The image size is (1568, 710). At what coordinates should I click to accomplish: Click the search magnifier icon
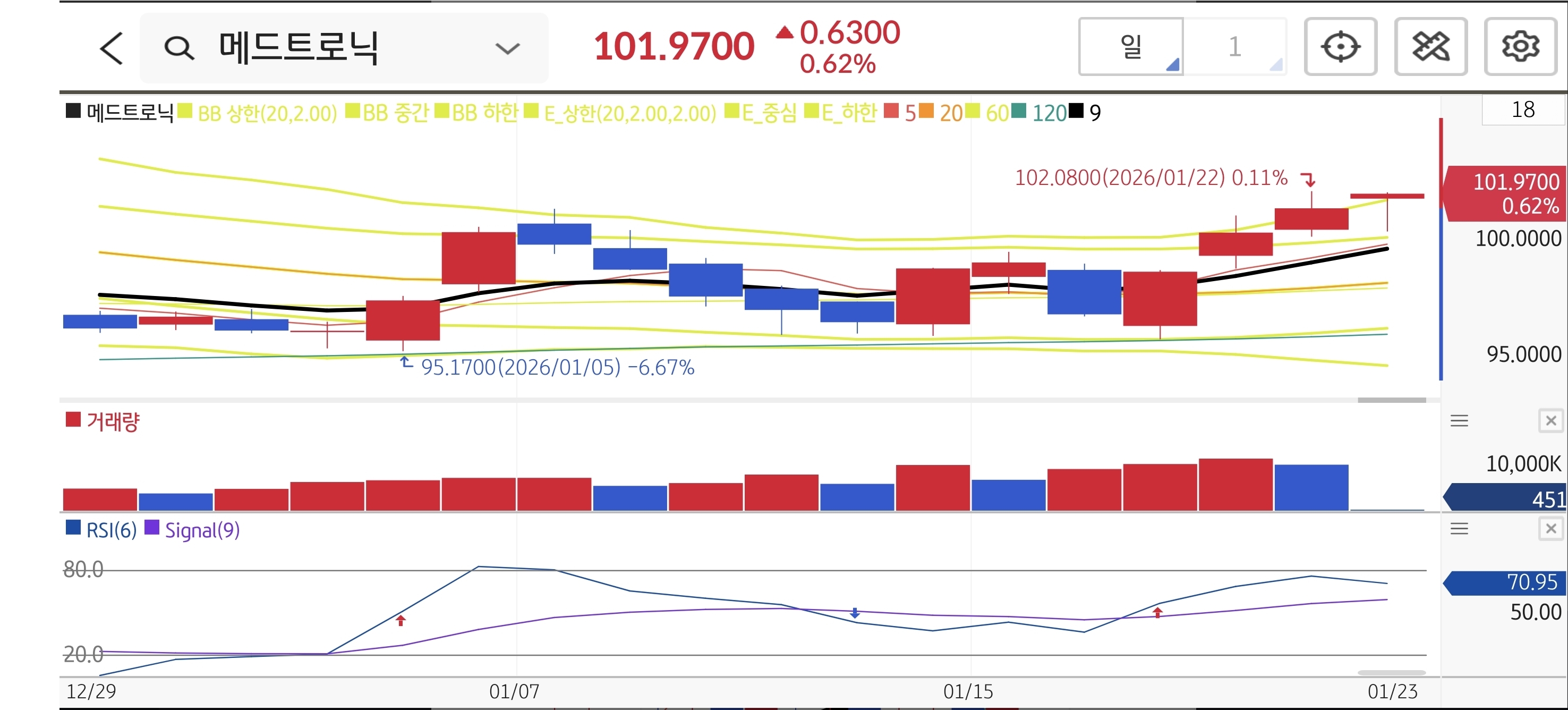(179, 48)
